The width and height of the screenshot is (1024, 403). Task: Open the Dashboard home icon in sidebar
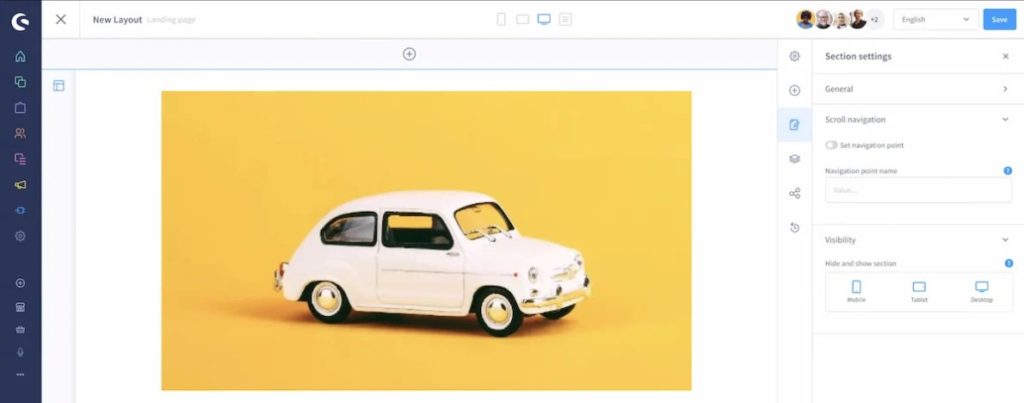20,56
